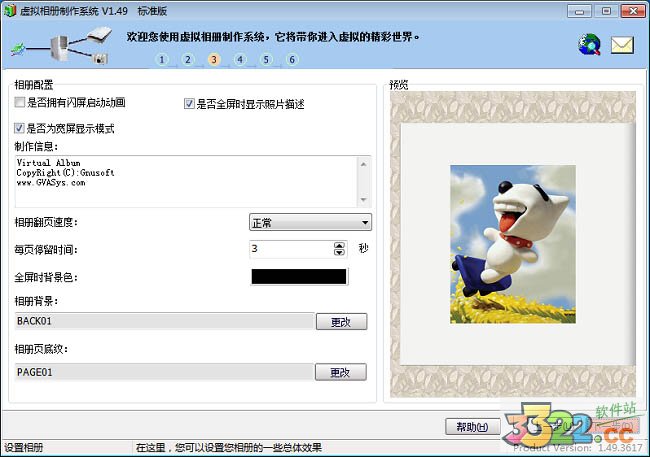Switch to wizard step 5

tap(266, 60)
